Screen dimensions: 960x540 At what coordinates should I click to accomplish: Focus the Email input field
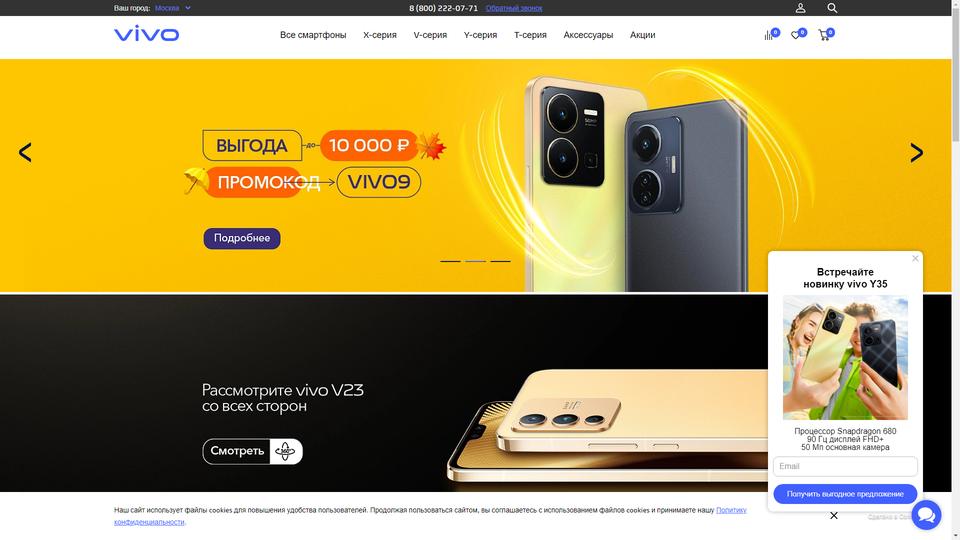click(845, 466)
